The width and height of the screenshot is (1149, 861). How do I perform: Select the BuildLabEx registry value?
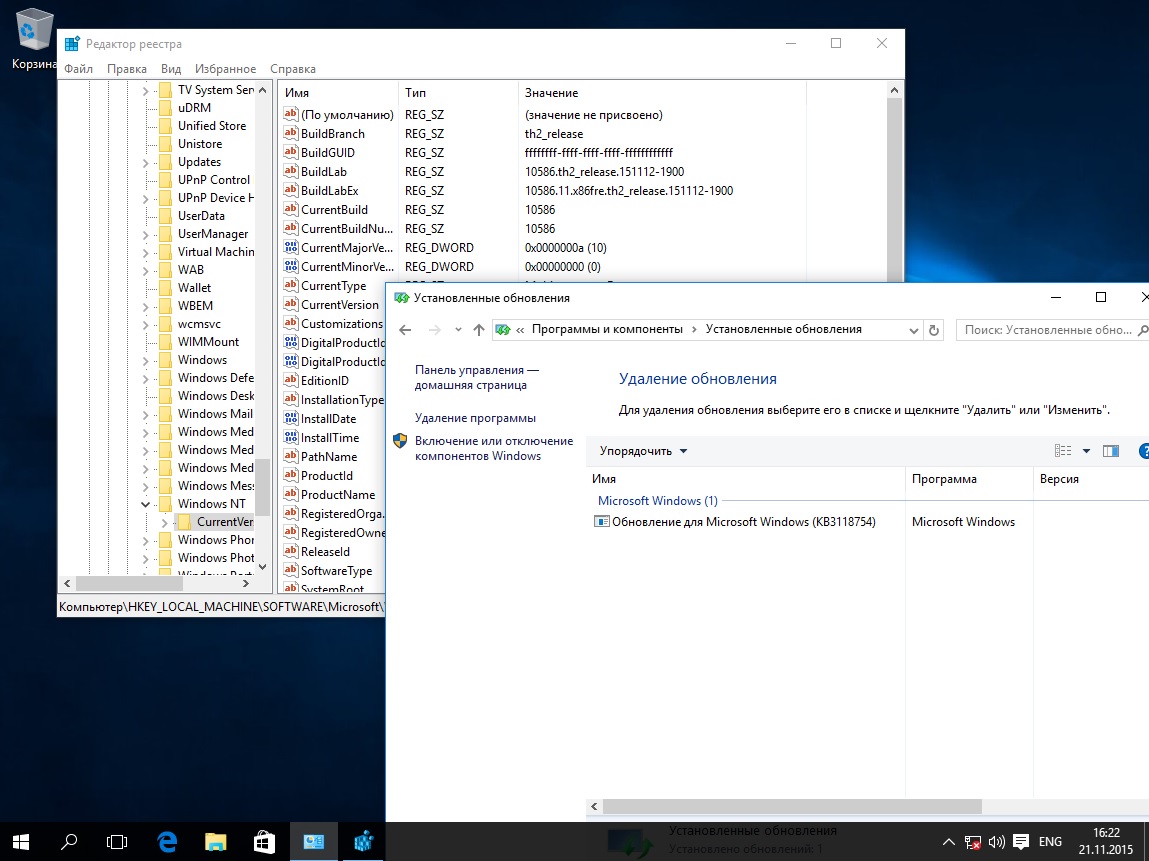click(x=330, y=191)
